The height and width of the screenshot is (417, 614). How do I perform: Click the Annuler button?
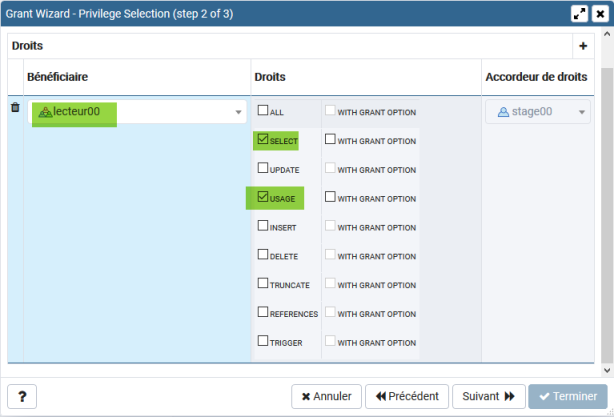[325, 396]
